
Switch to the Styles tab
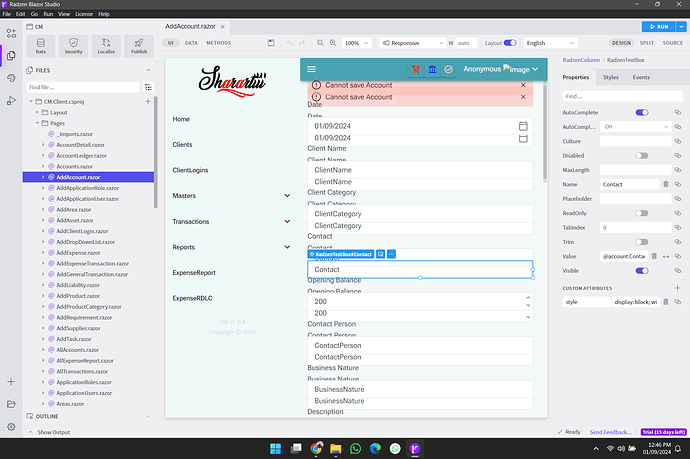(x=610, y=77)
